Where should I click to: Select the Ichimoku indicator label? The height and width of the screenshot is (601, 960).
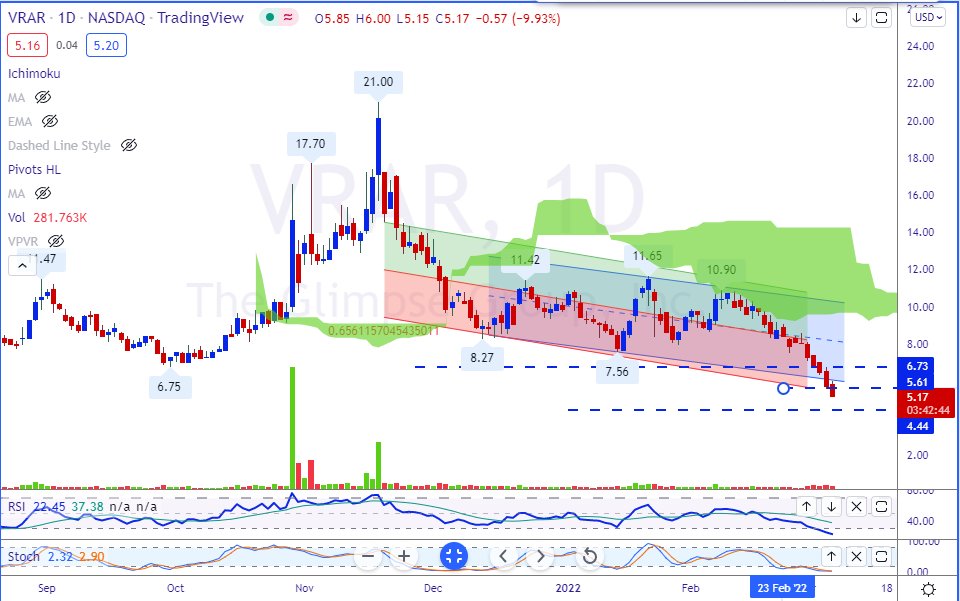34,73
